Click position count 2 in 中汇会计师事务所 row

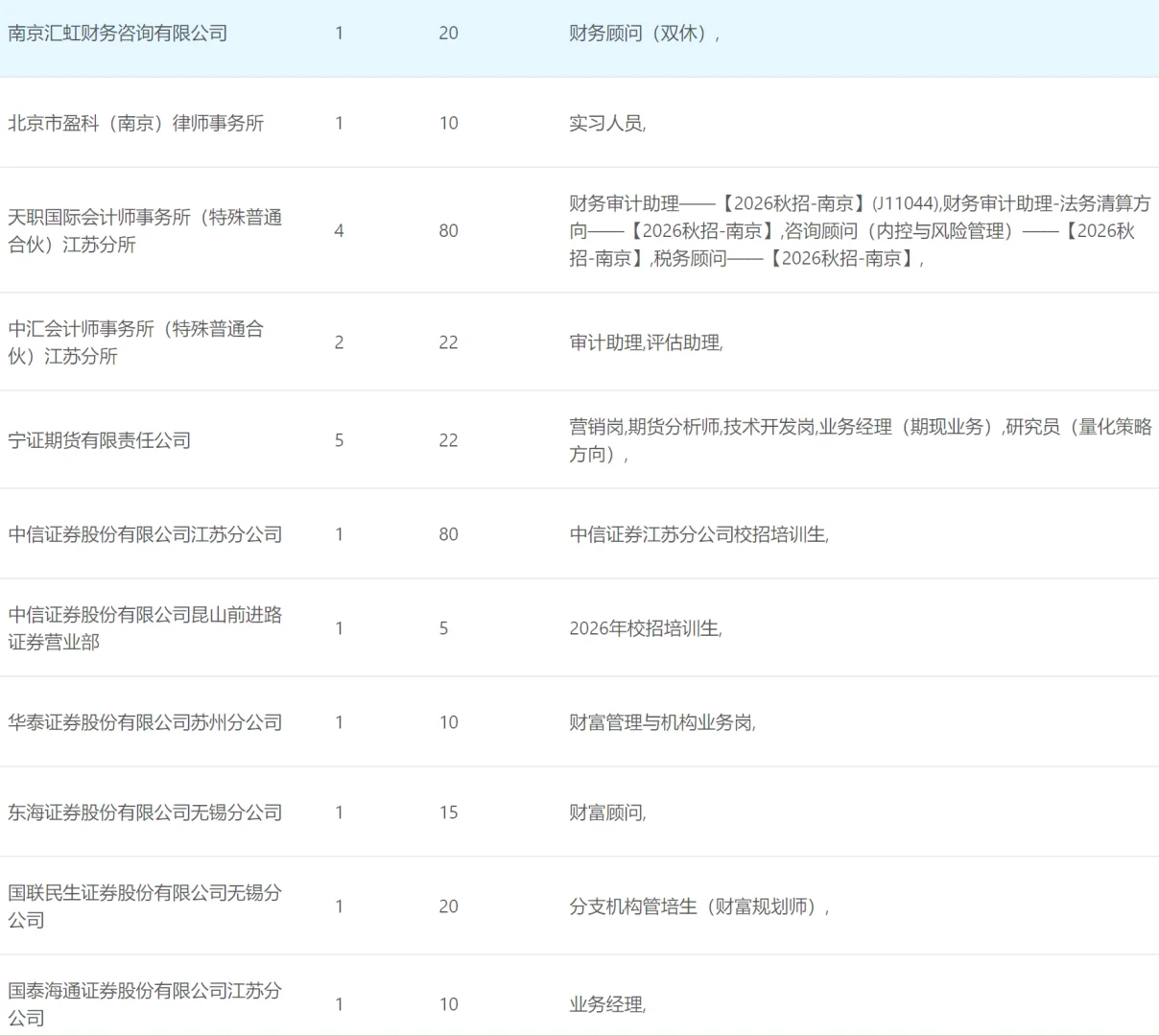[339, 342]
